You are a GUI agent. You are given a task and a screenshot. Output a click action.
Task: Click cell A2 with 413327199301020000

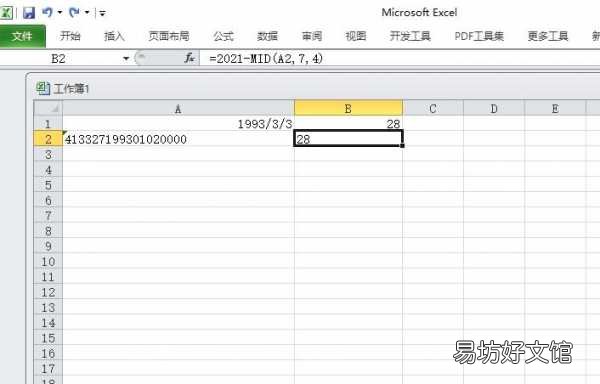(x=178, y=139)
